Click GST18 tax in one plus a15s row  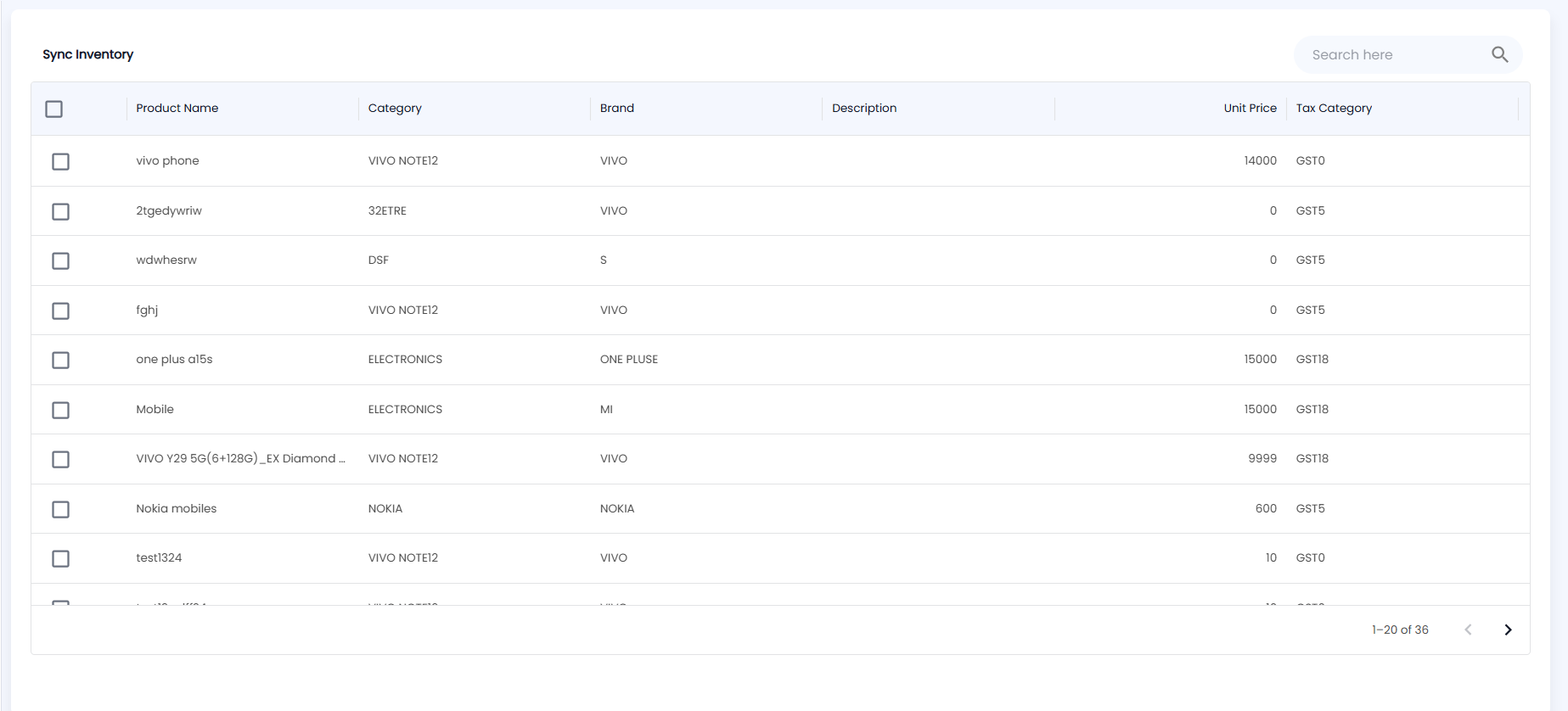tap(1312, 359)
